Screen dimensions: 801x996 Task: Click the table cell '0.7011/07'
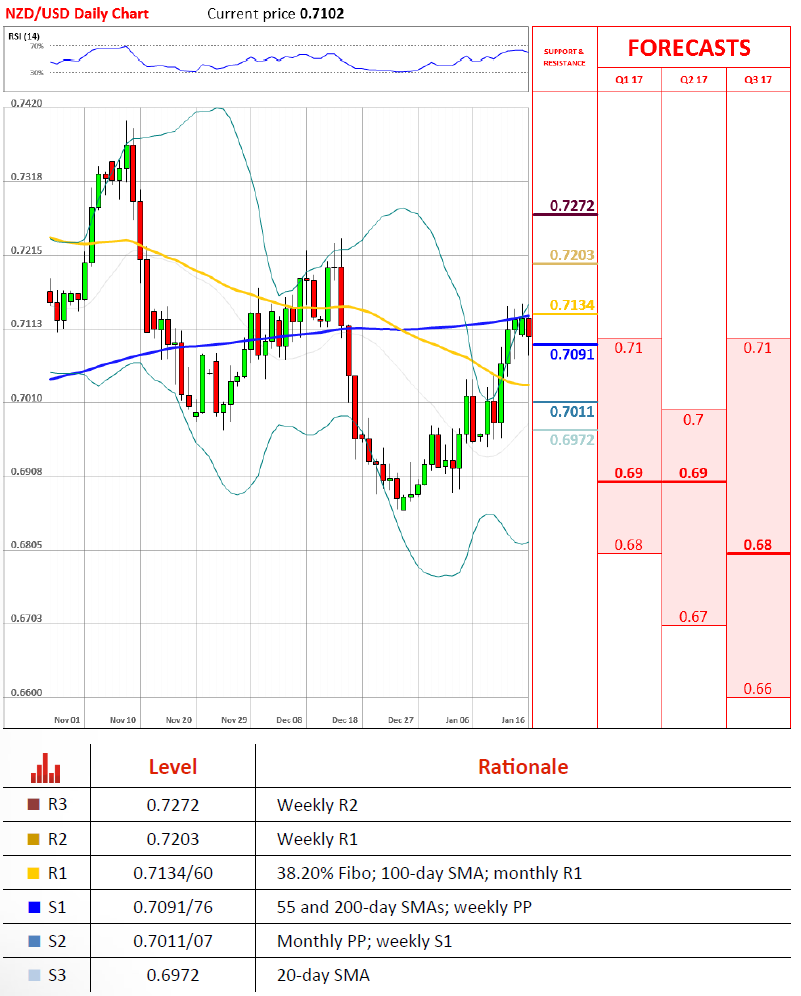click(173, 941)
